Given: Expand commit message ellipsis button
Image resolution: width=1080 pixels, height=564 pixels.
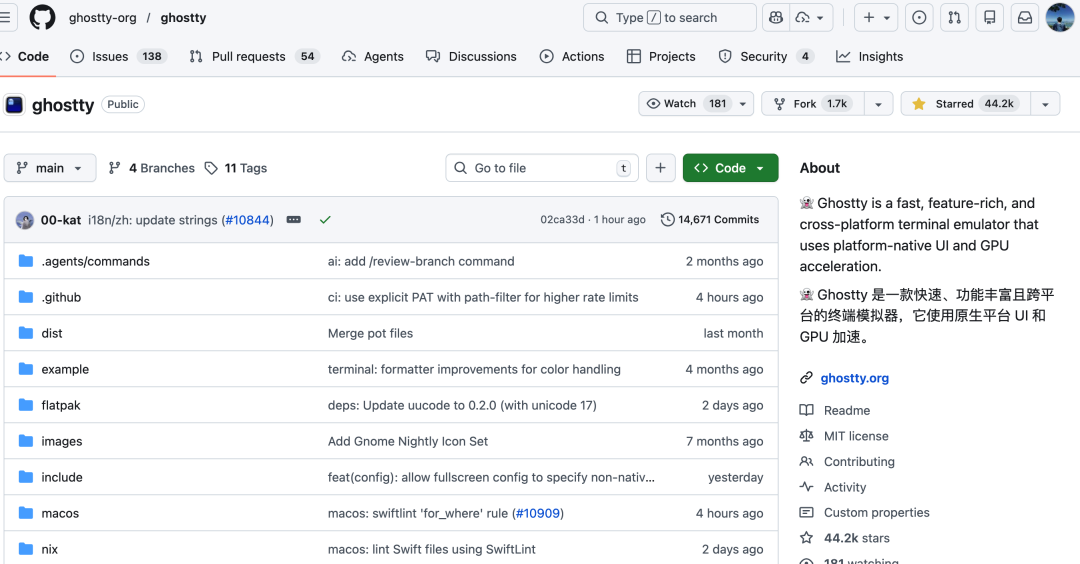Looking at the screenshot, I should tap(293, 220).
